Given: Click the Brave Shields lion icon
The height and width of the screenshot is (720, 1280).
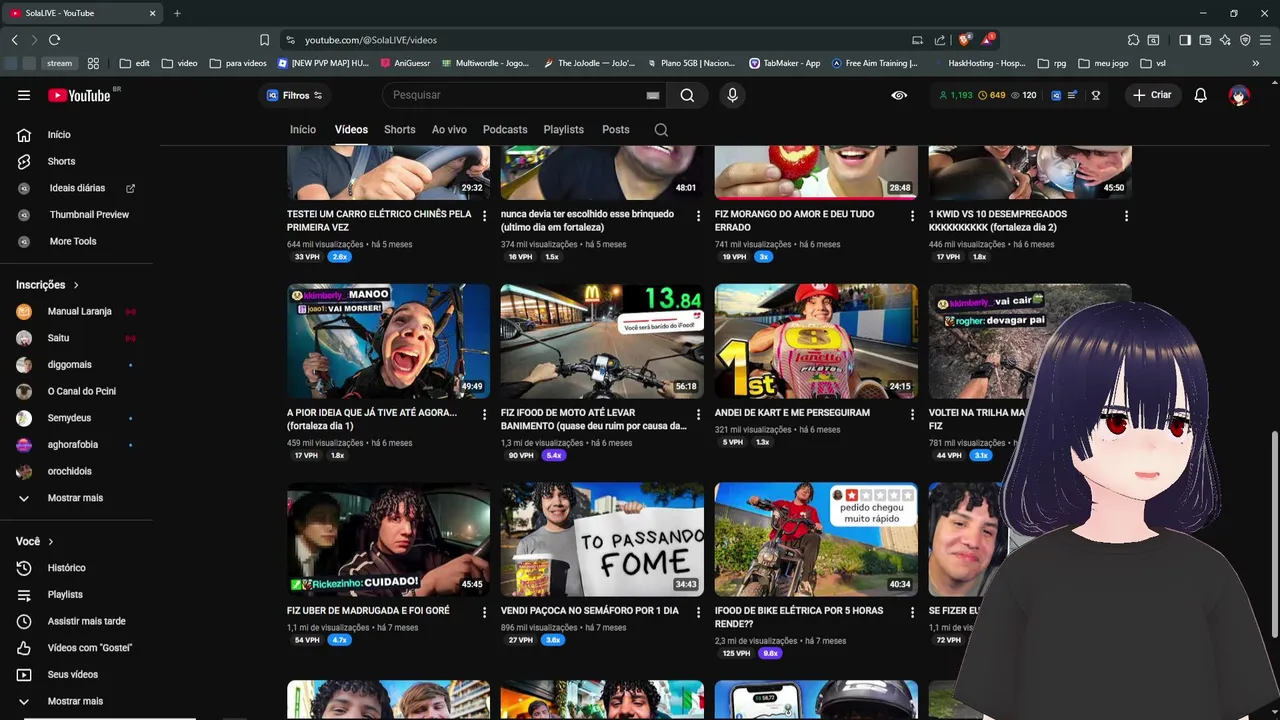Looking at the screenshot, I should [965, 40].
